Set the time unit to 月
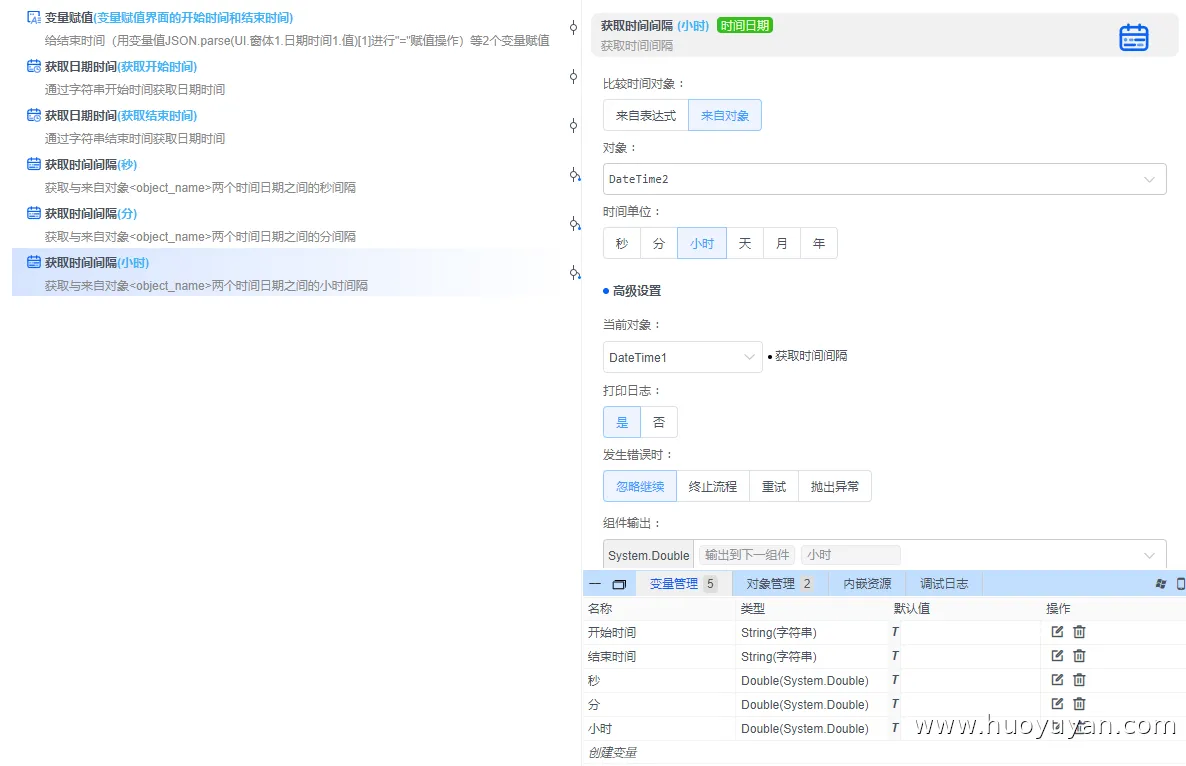The image size is (1186, 766). [782, 243]
